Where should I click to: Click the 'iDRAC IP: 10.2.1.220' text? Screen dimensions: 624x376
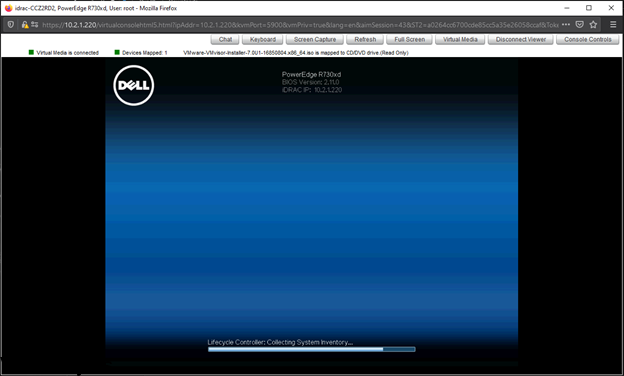(312, 90)
